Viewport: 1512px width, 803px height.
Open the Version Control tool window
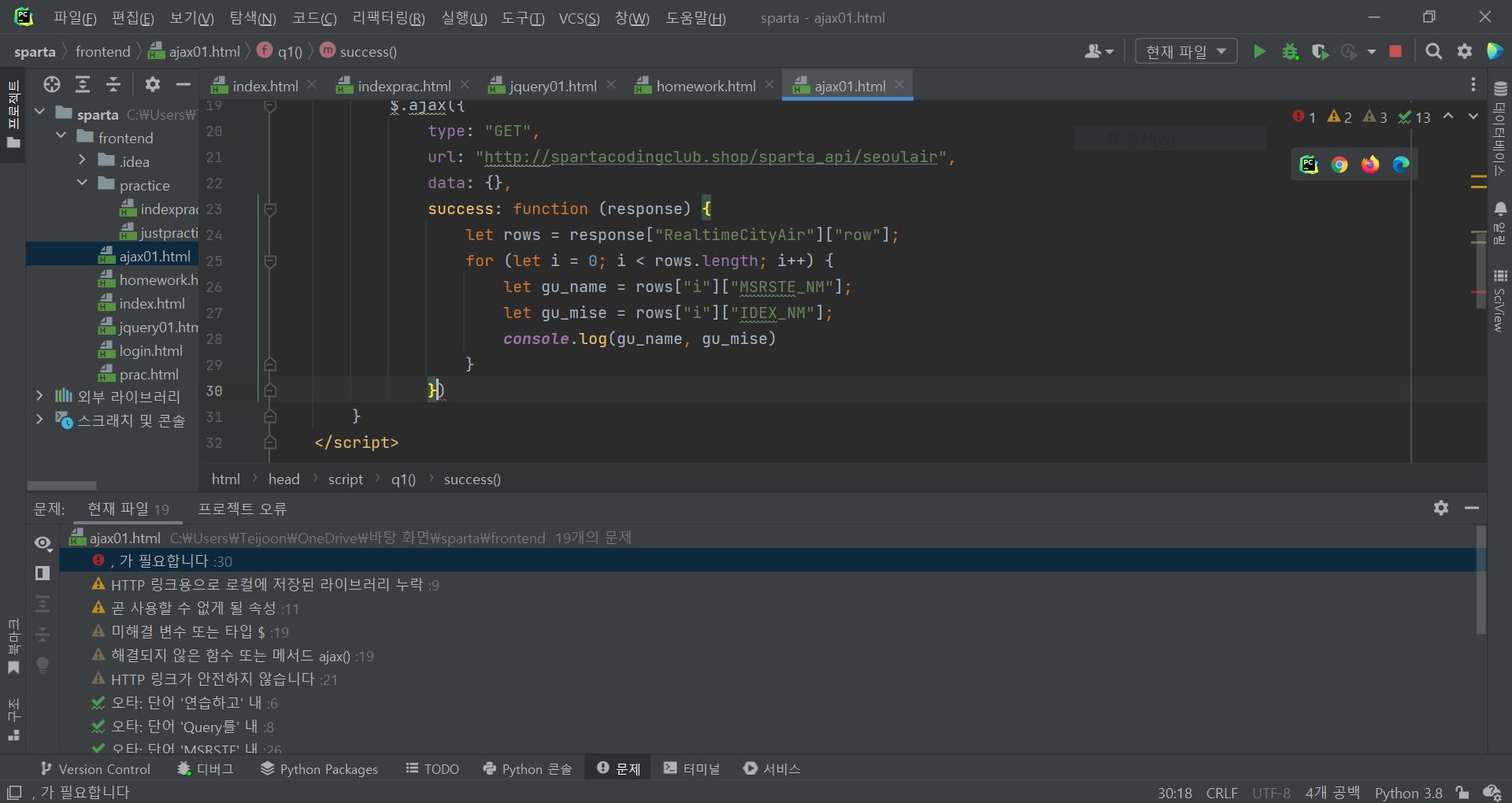pos(94,769)
